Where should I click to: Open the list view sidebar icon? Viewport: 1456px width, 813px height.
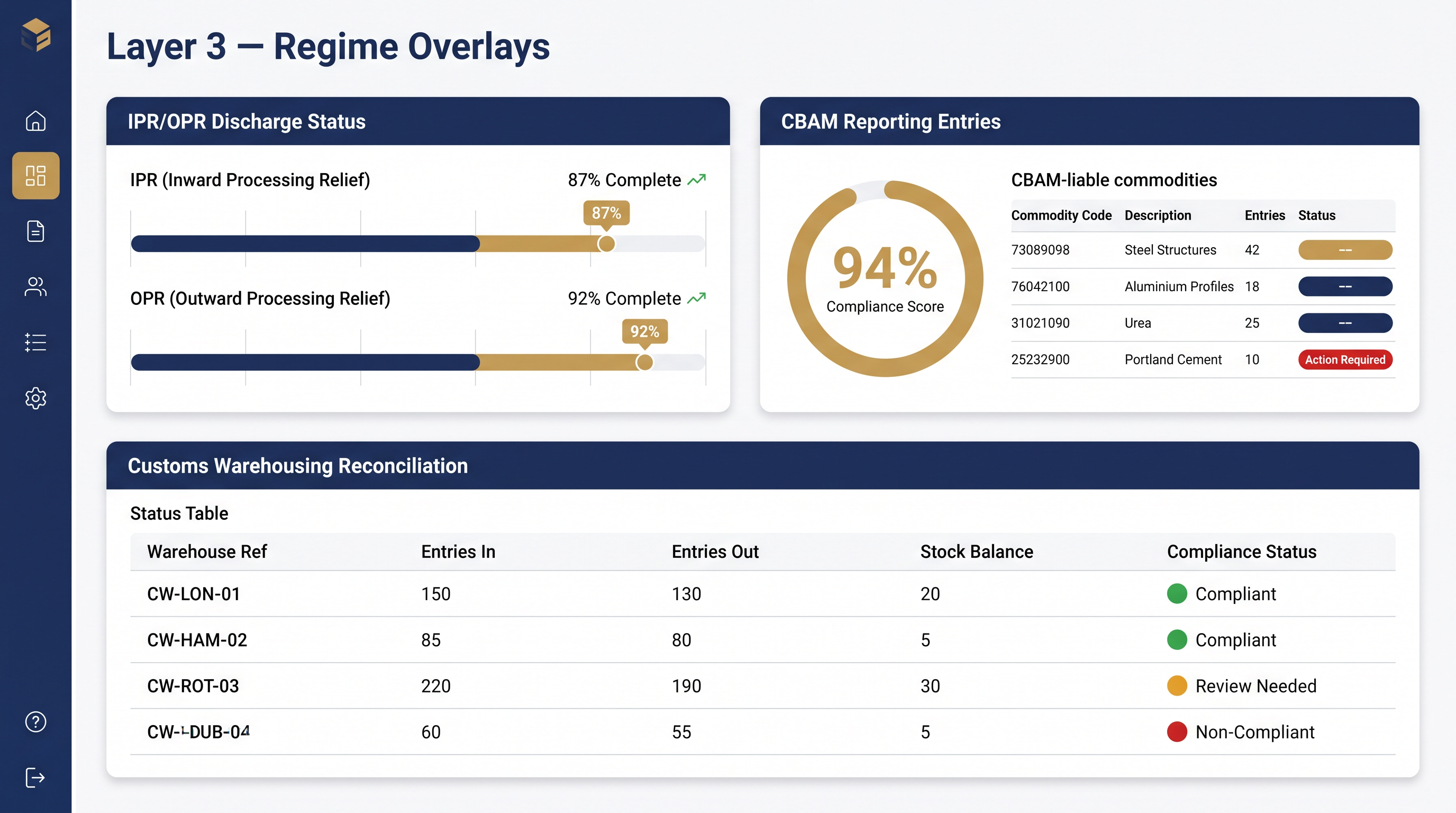coord(35,342)
